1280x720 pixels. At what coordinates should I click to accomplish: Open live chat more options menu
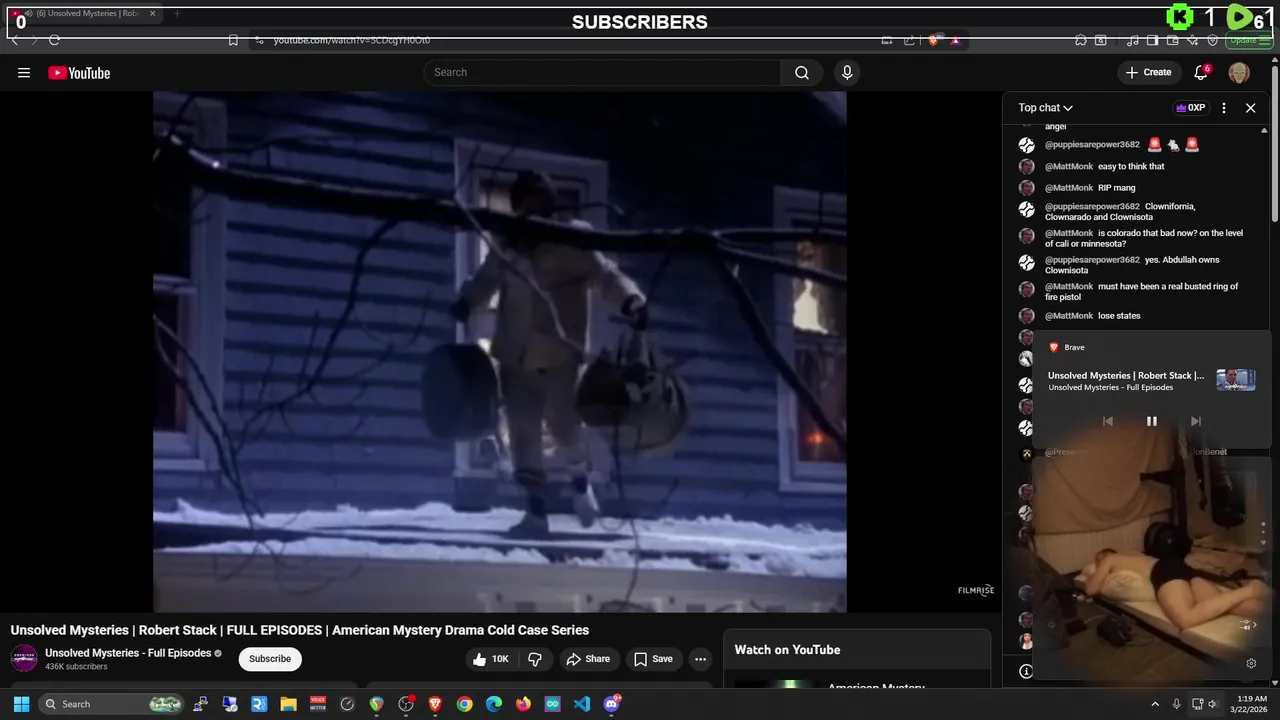(1224, 108)
